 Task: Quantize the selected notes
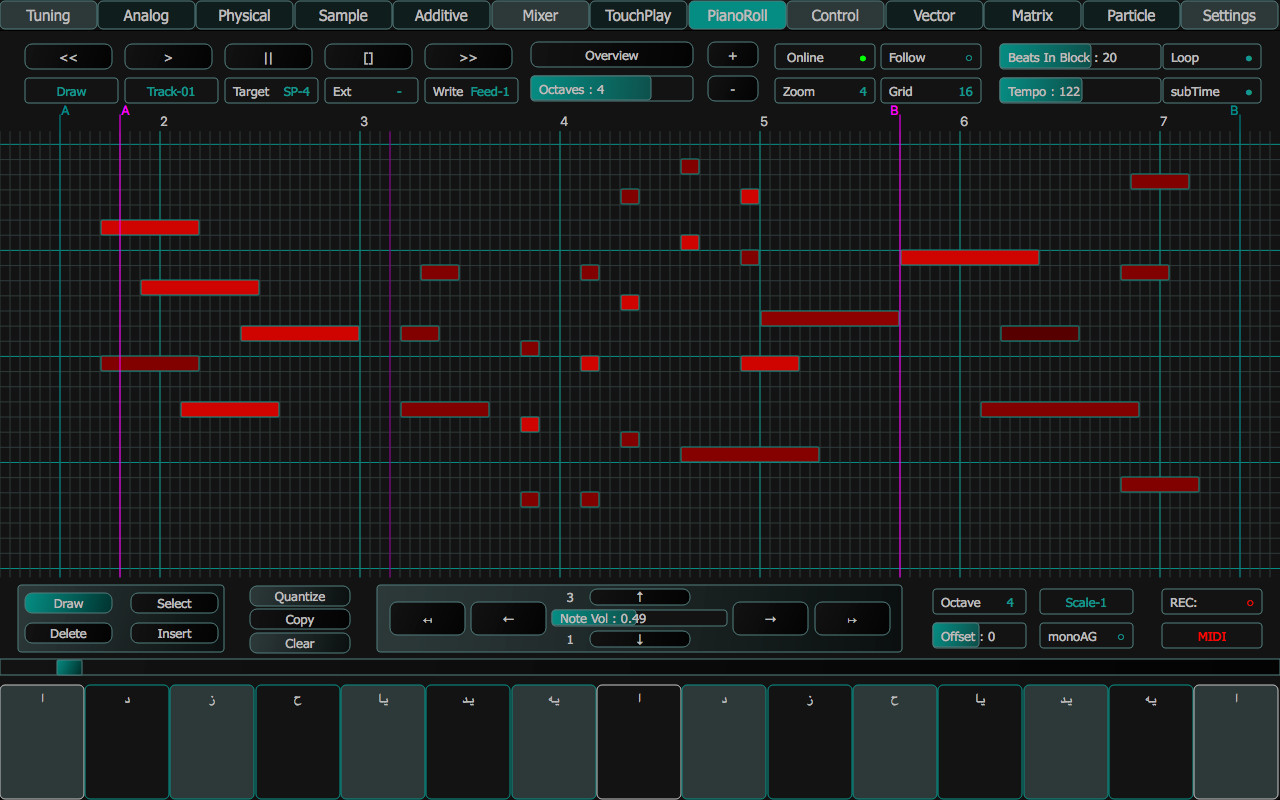coord(299,595)
